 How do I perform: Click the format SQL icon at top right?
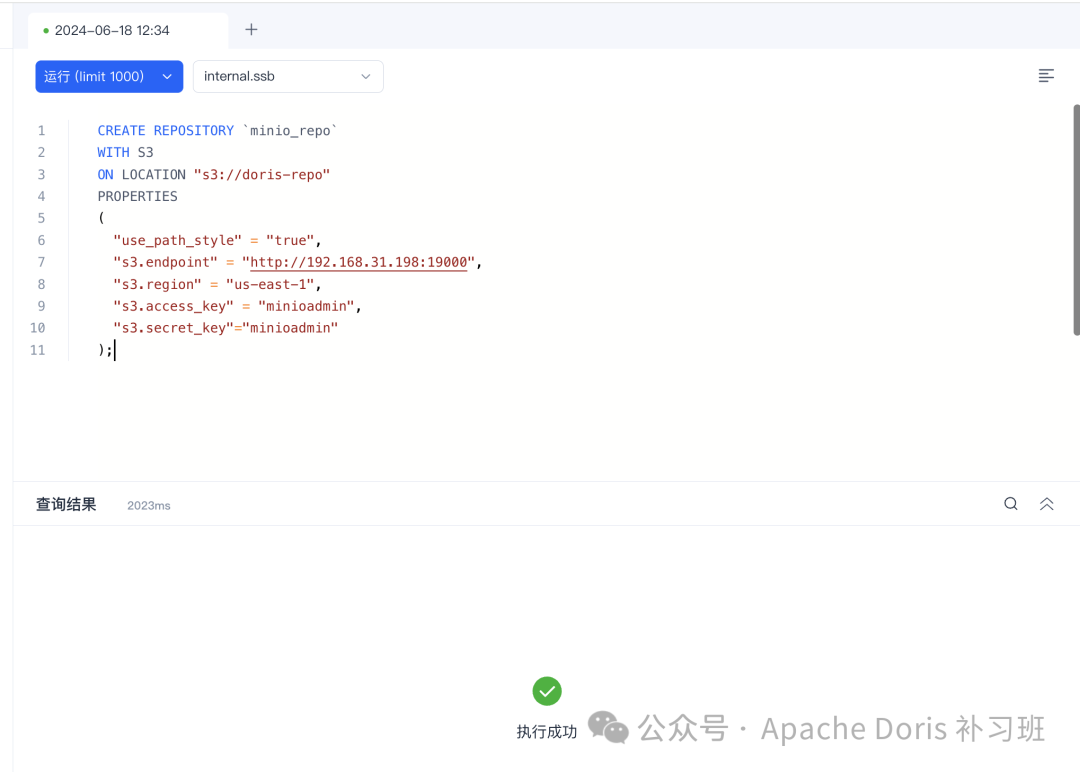[1046, 76]
